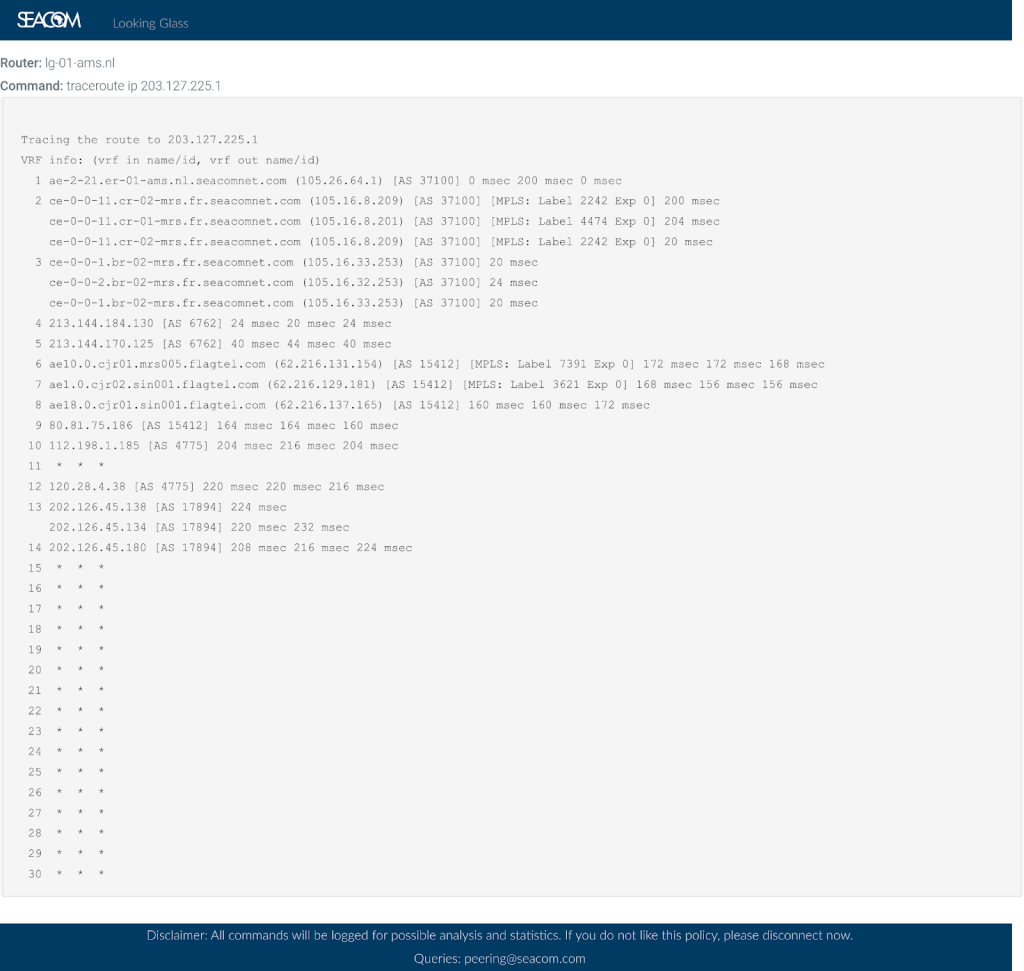Click the traceroute ip 203.127.225.1 command text

tap(143, 86)
